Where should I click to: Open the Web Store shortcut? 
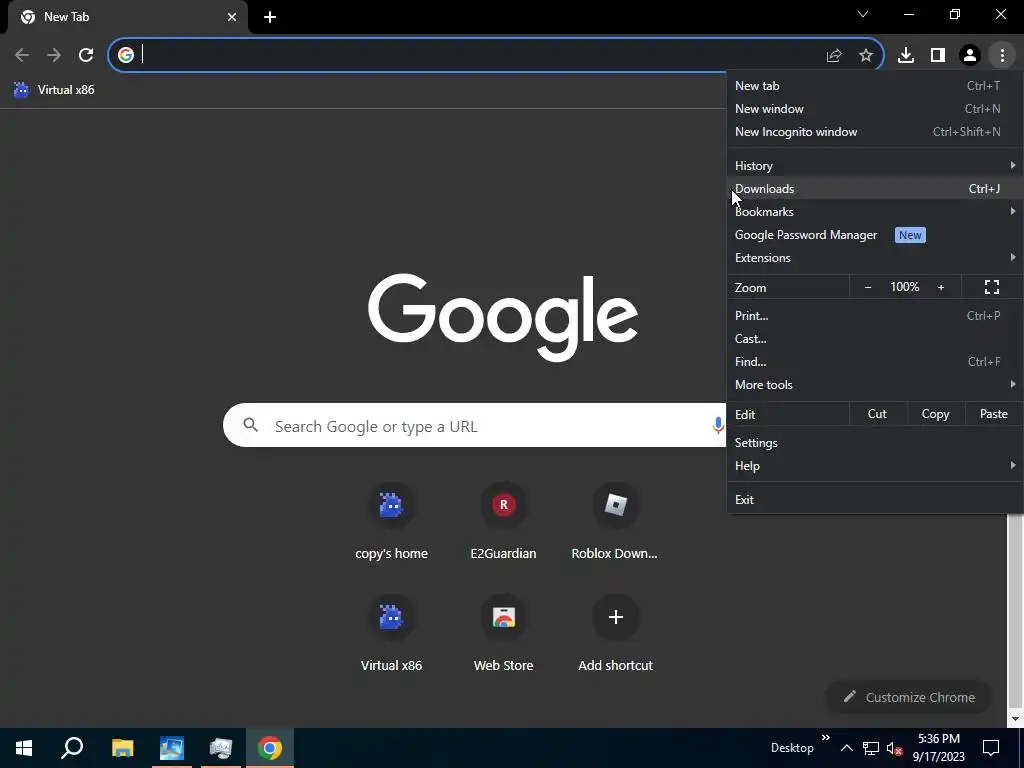point(504,634)
